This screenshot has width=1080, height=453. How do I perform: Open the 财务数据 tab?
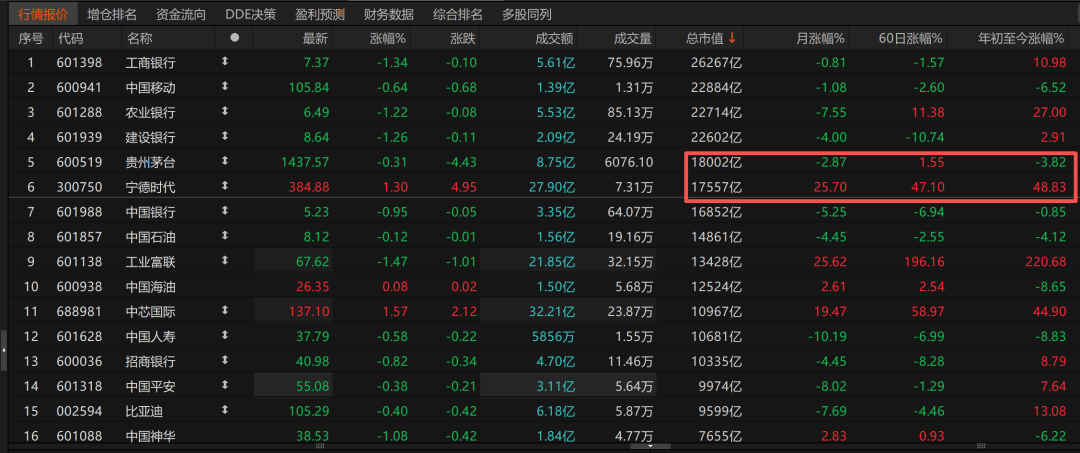(388, 14)
